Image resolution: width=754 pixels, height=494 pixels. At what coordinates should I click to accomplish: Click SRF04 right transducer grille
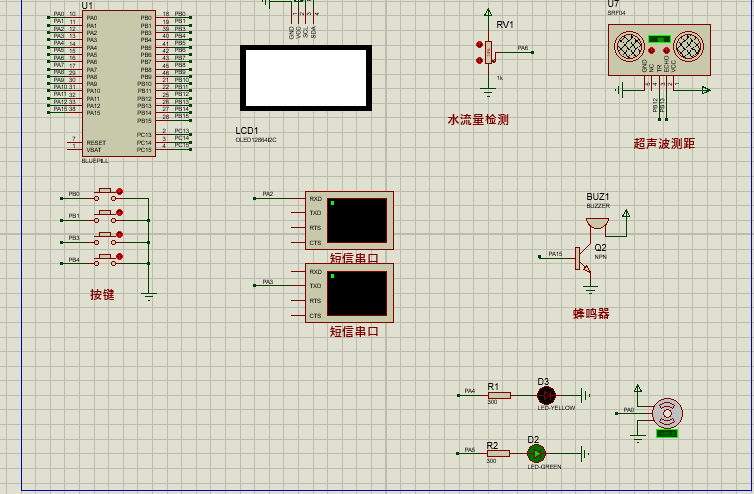(x=689, y=47)
